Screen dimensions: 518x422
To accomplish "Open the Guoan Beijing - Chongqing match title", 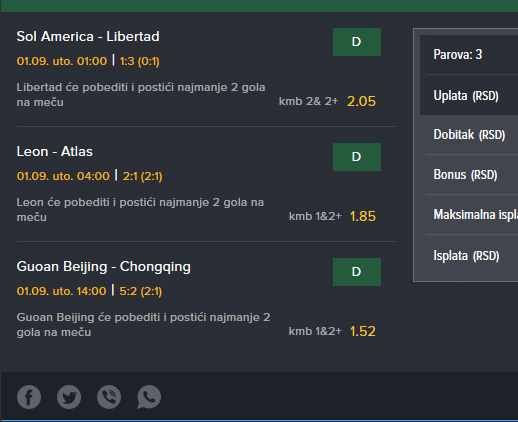I will pos(104,267).
